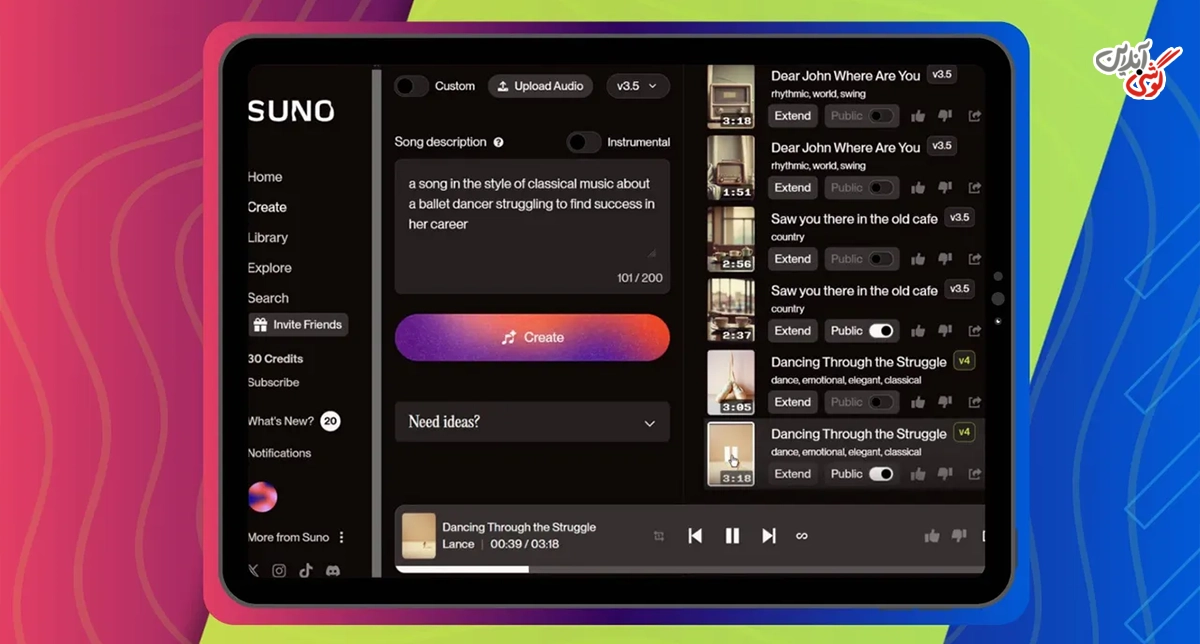Turn off Public on Saw you there 2:37
Viewport: 1200px width, 644px height.
(881, 331)
